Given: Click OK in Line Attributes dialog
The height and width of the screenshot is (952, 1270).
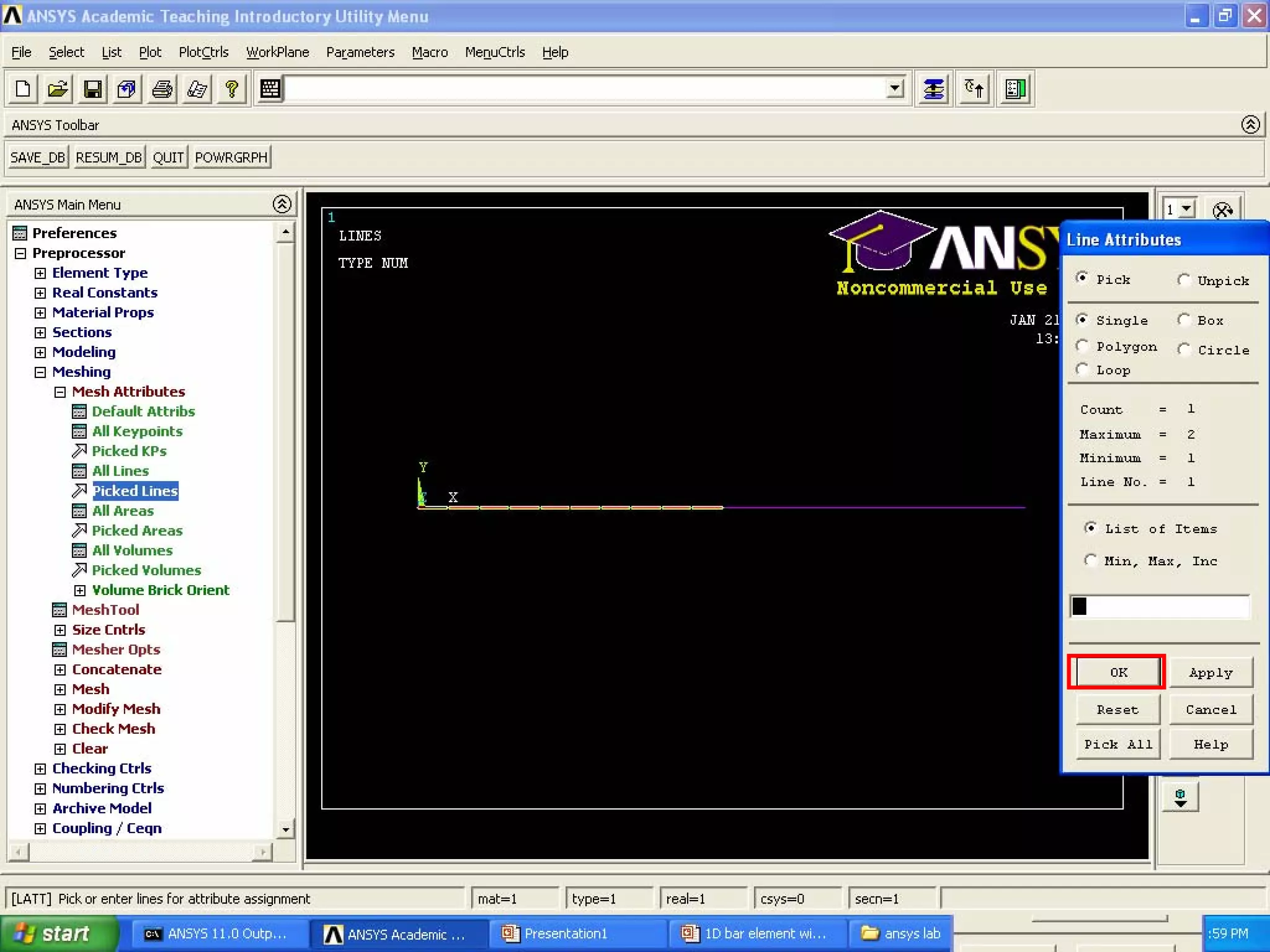Looking at the screenshot, I should pyautogui.click(x=1117, y=672).
